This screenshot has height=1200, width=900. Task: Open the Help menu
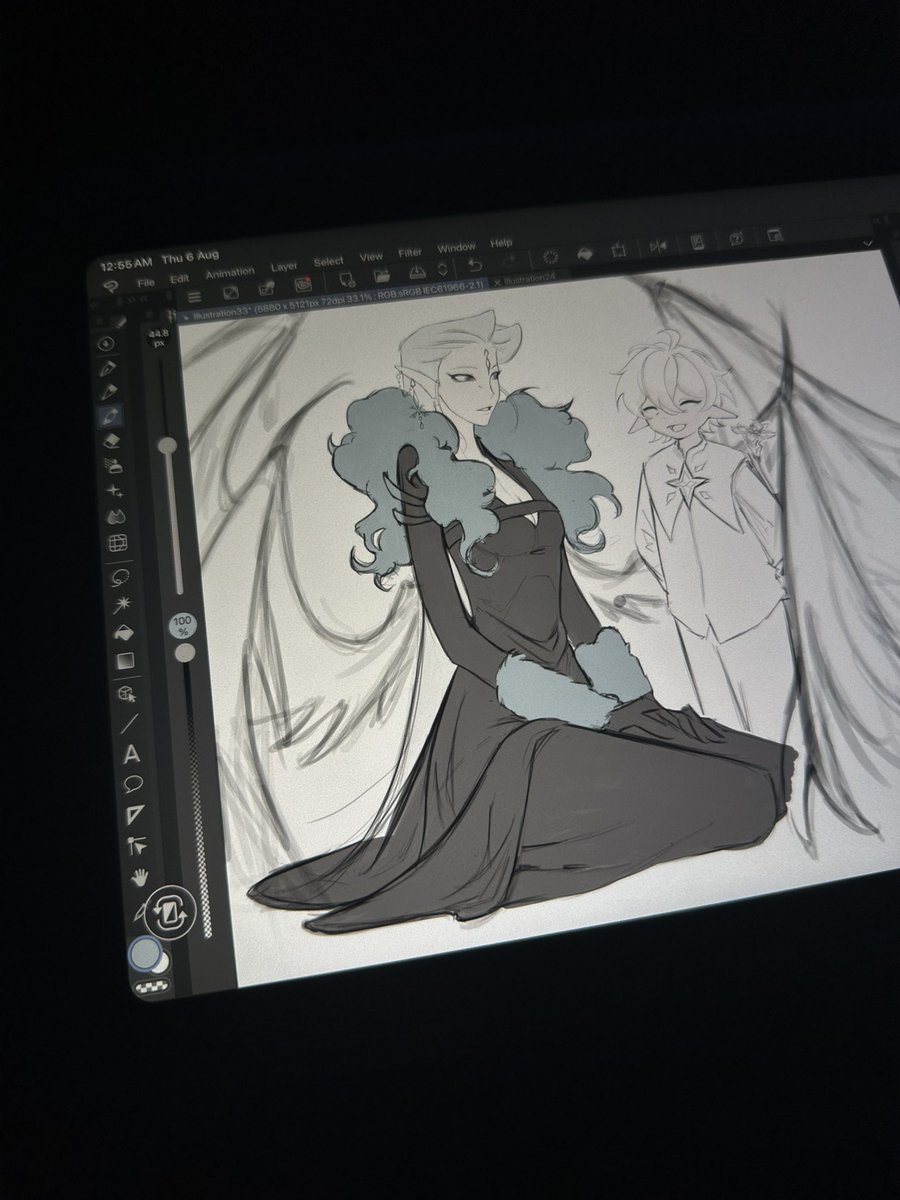[502, 243]
